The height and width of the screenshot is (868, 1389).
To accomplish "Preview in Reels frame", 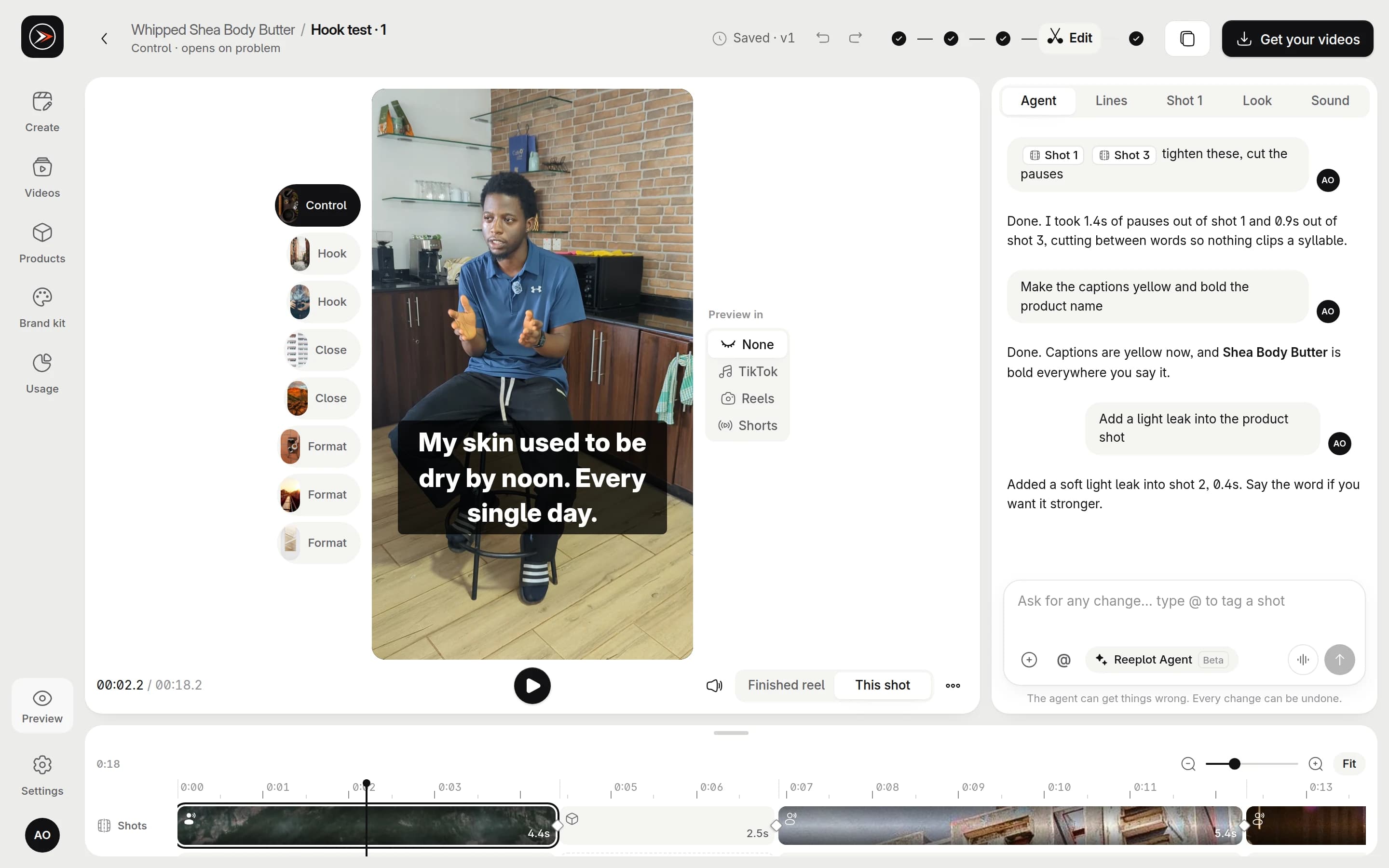I will (747, 398).
